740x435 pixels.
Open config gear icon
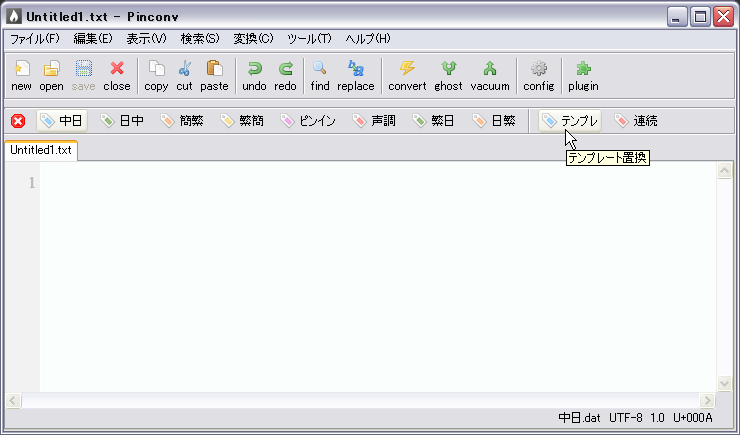(538, 75)
